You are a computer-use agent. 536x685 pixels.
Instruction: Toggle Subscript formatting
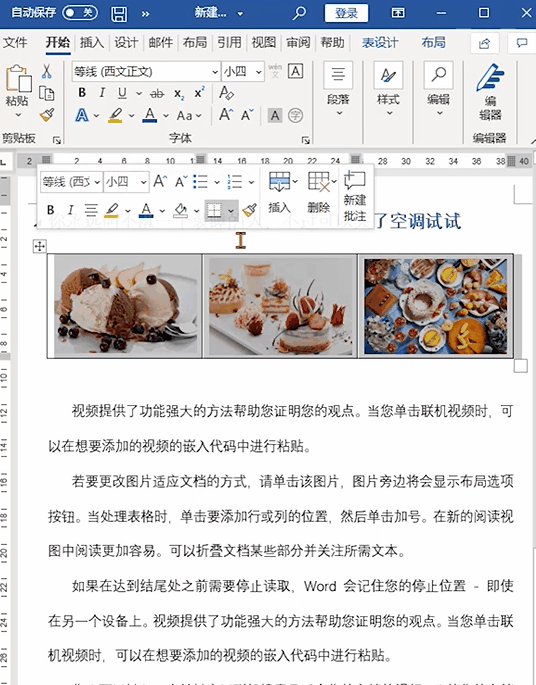(x=179, y=93)
